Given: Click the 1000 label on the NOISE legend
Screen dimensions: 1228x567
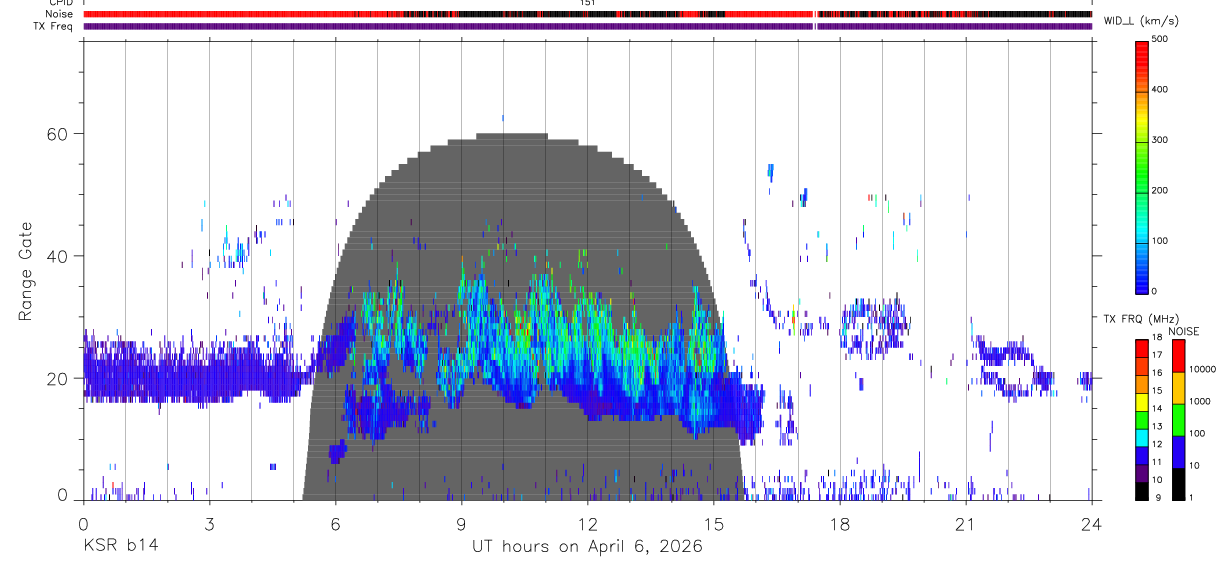Looking at the screenshot, I should pyautogui.click(x=1201, y=401).
